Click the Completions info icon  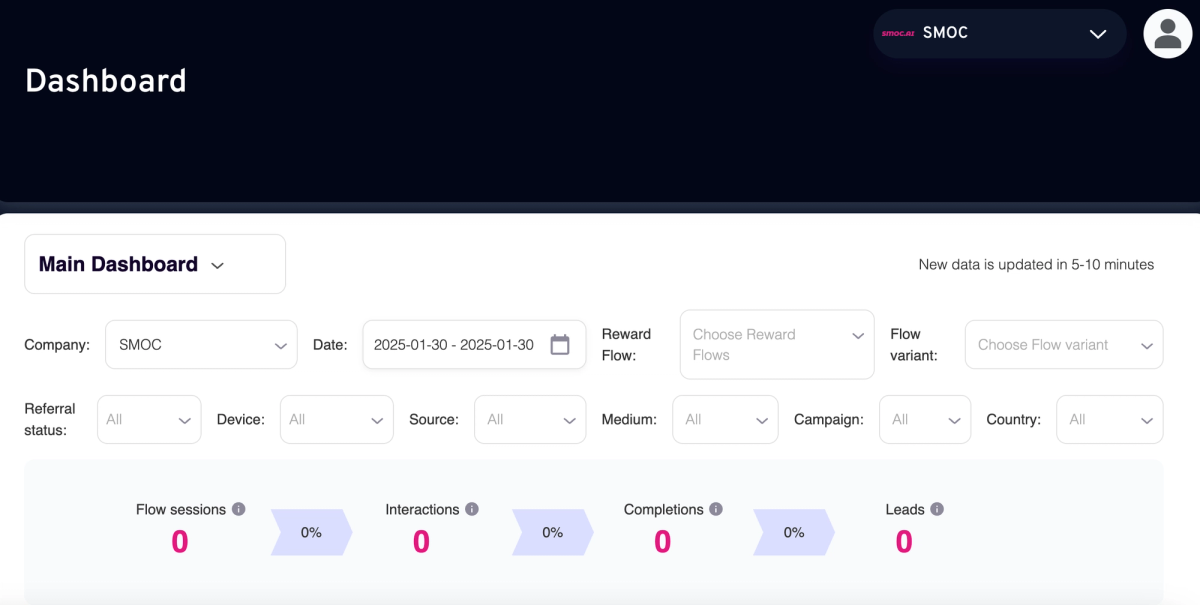point(716,508)
